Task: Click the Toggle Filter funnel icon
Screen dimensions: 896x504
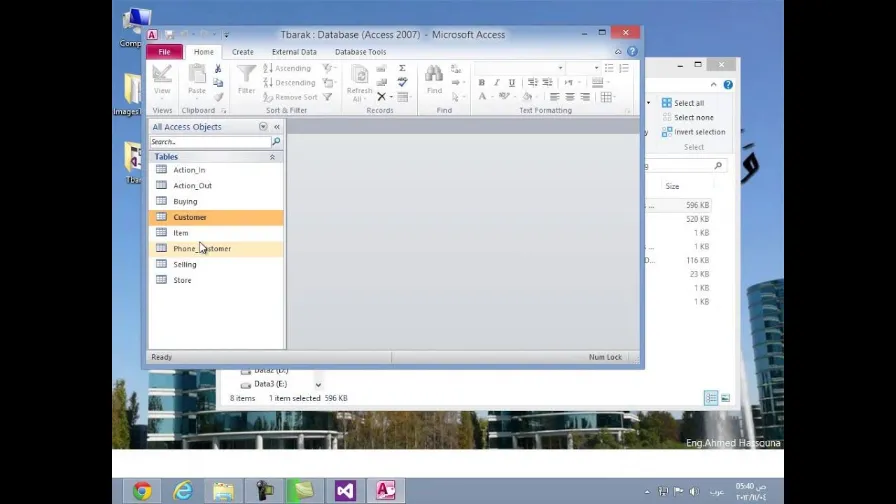Action: (327, 97)
